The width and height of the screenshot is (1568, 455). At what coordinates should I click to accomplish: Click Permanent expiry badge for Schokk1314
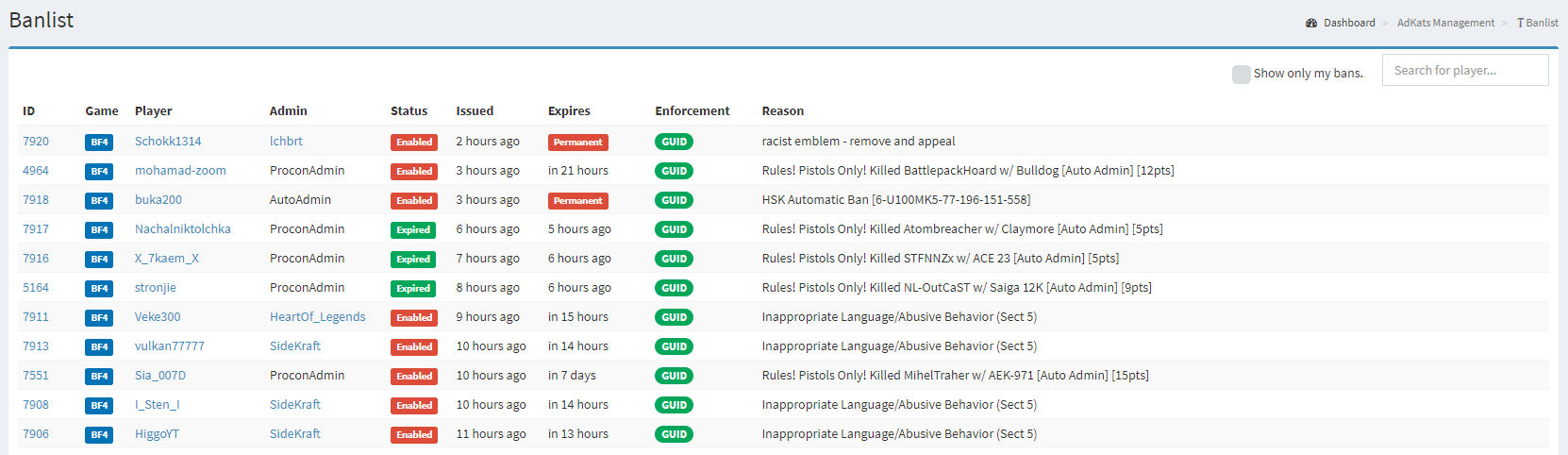[578, 143]
